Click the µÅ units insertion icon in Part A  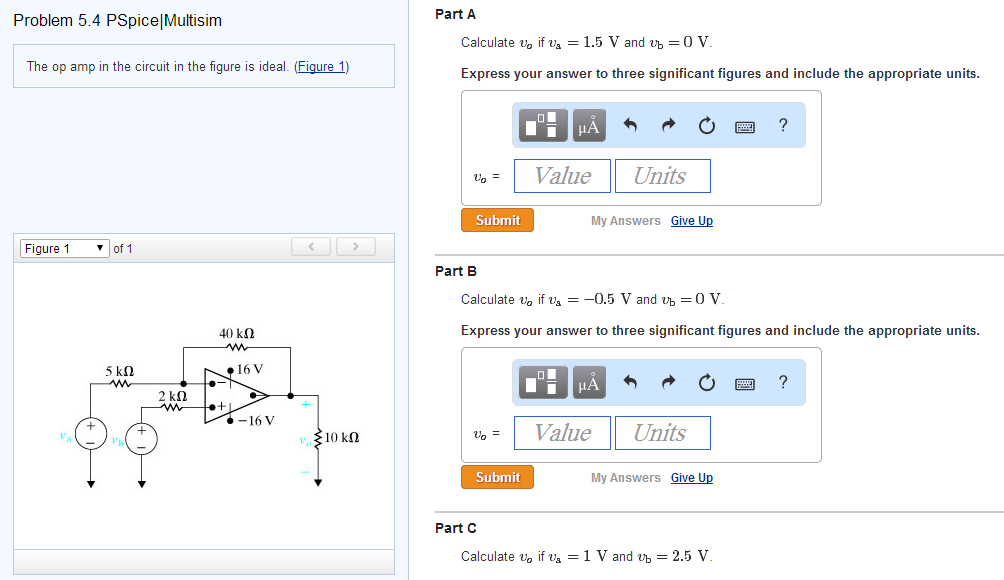click(588, 124)
